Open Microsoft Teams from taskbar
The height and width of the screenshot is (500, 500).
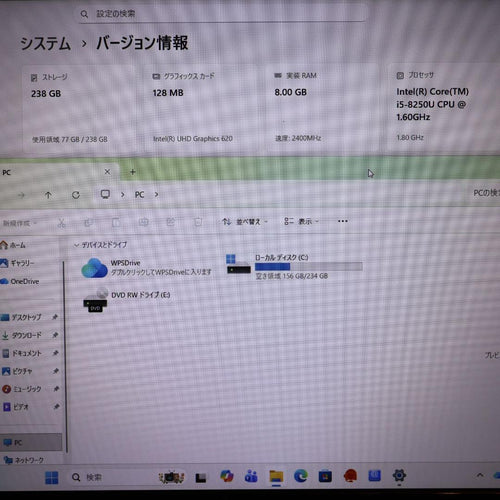point(251,476)
